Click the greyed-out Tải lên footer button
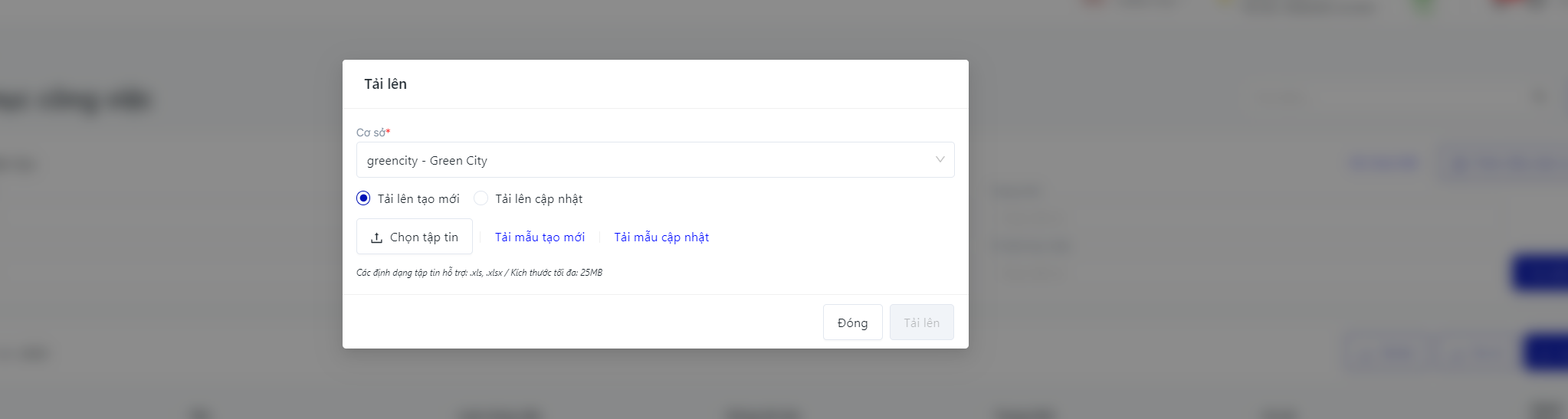The width and height of the screenshot is (1568, 419). click(x=921, y=322)
